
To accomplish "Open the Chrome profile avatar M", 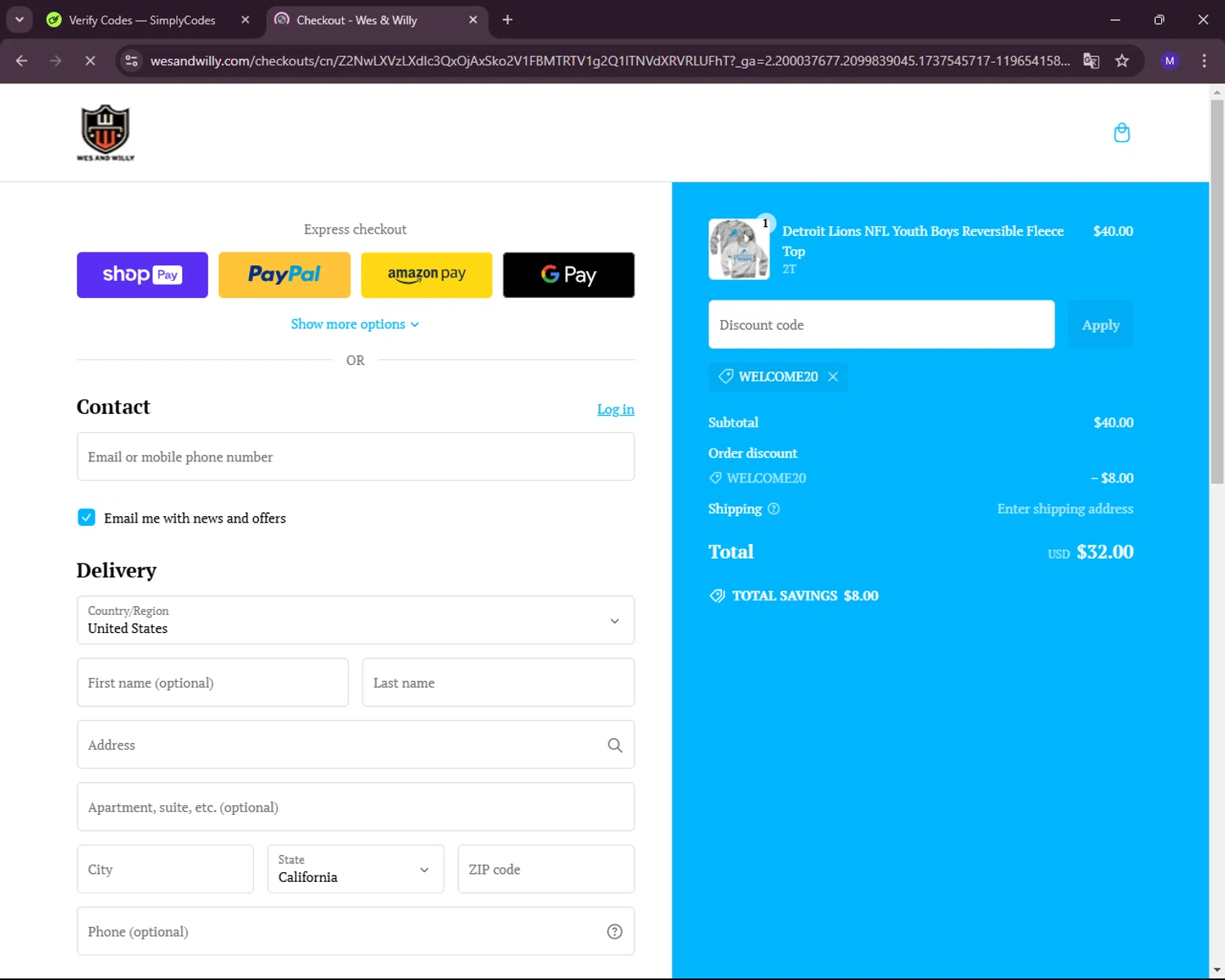I will click(1169, 60).
